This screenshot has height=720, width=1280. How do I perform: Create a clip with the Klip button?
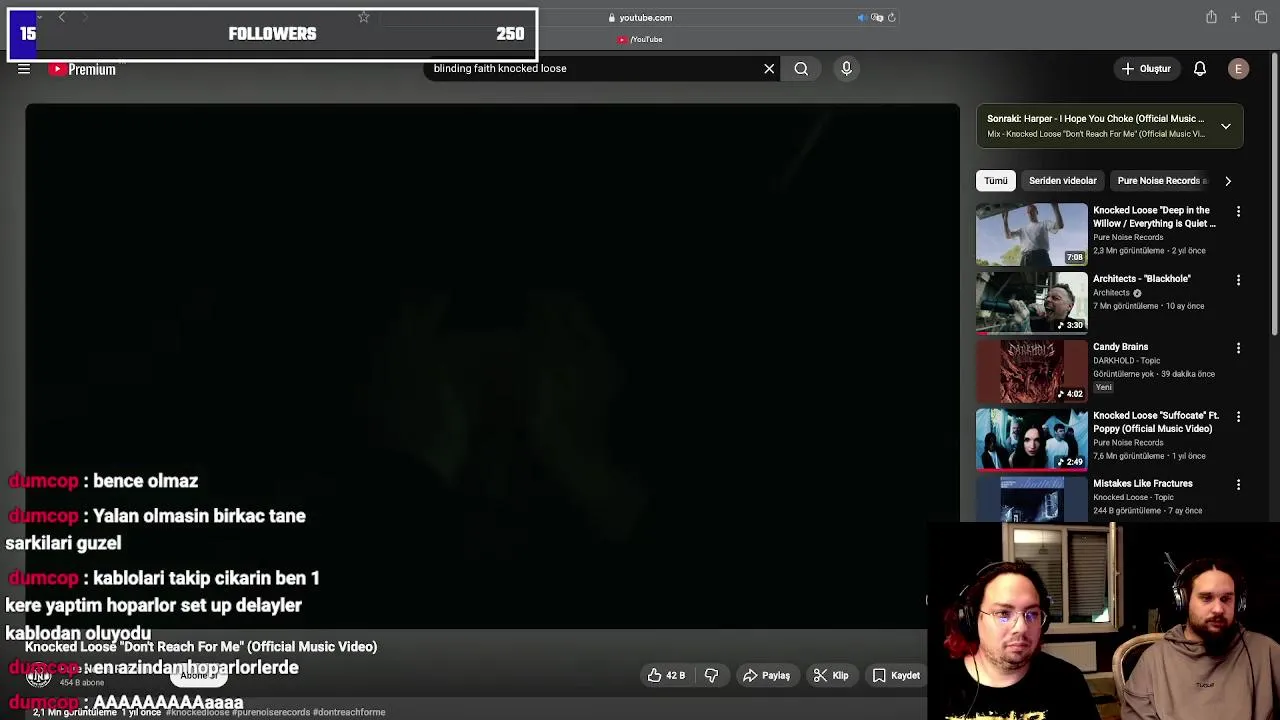[x=831, y=676]
